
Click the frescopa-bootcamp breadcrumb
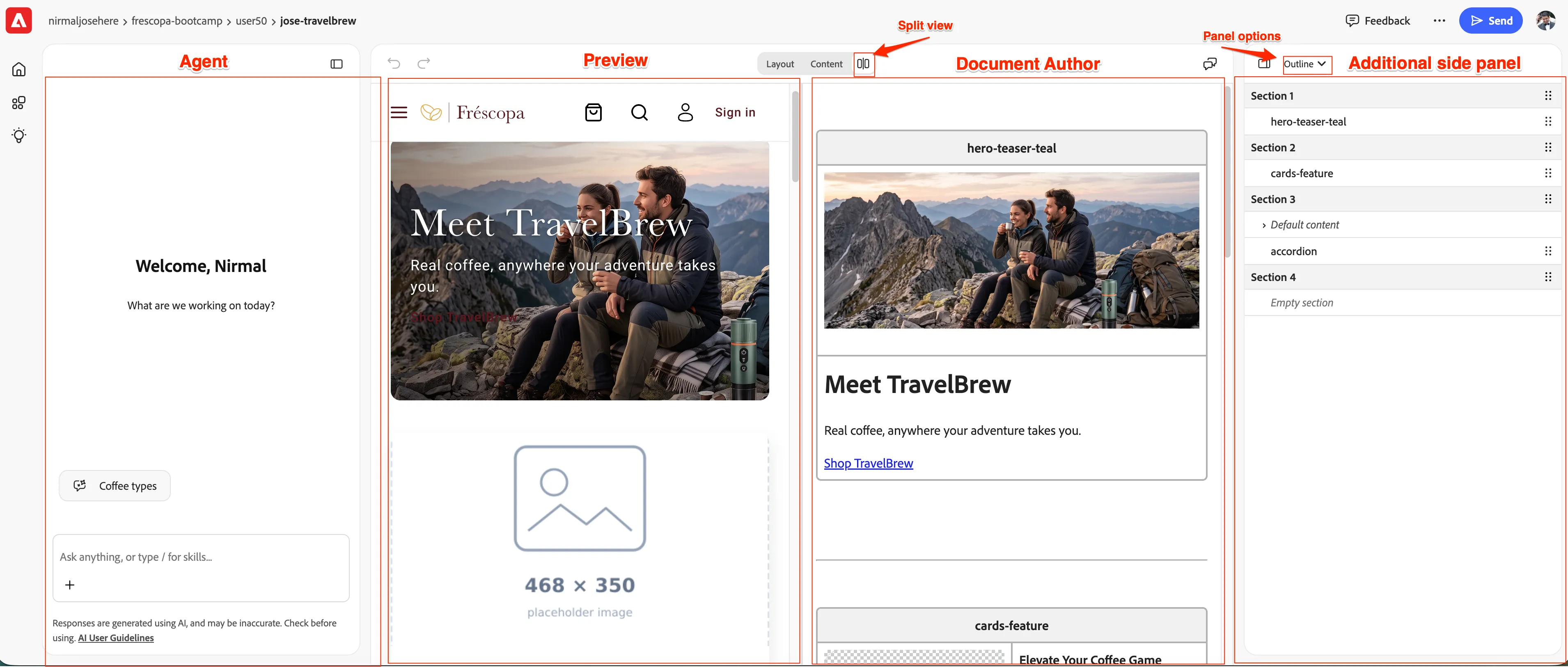pyautogui.click(x=177, y=21)
